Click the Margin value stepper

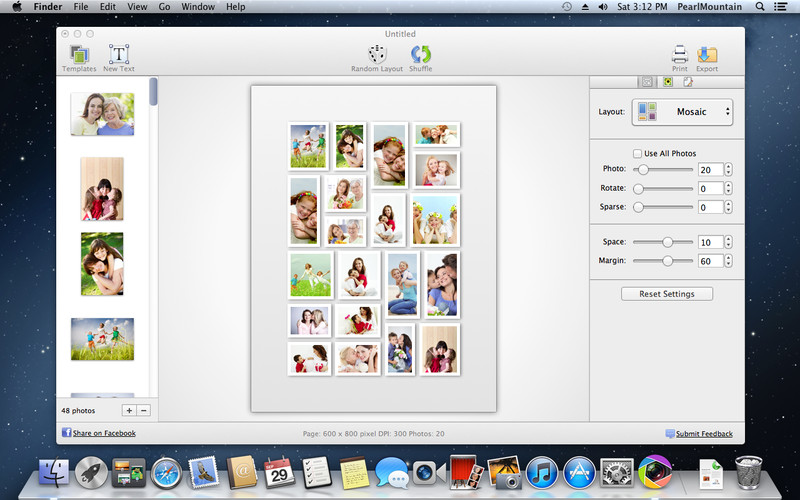(729, 261)
